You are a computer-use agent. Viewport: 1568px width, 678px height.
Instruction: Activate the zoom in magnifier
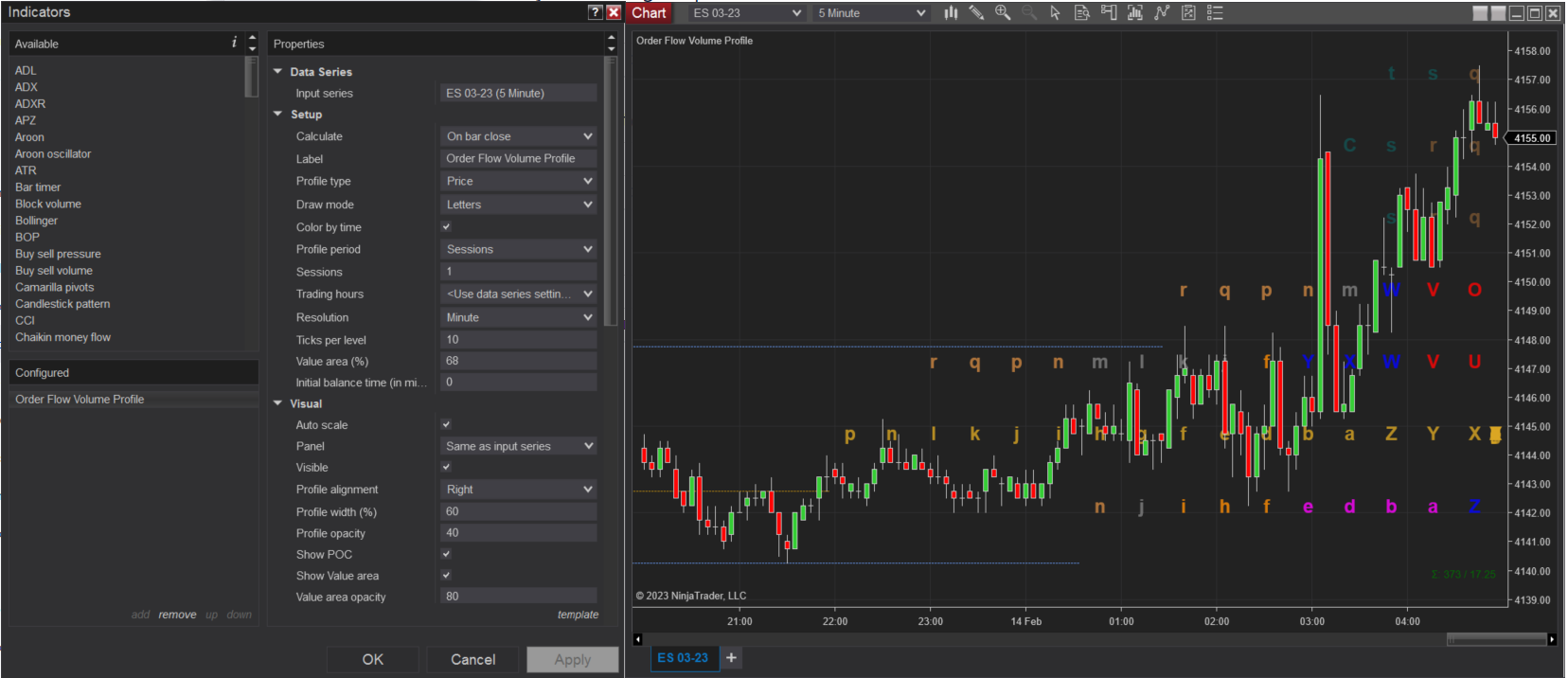pos(1003,12)
